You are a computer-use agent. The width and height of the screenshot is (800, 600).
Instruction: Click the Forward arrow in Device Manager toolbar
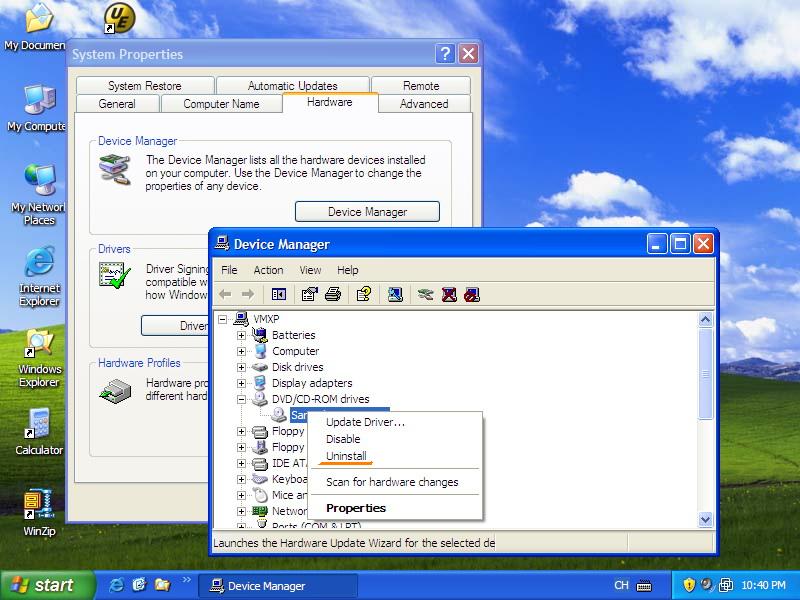(x=248, y=294)
